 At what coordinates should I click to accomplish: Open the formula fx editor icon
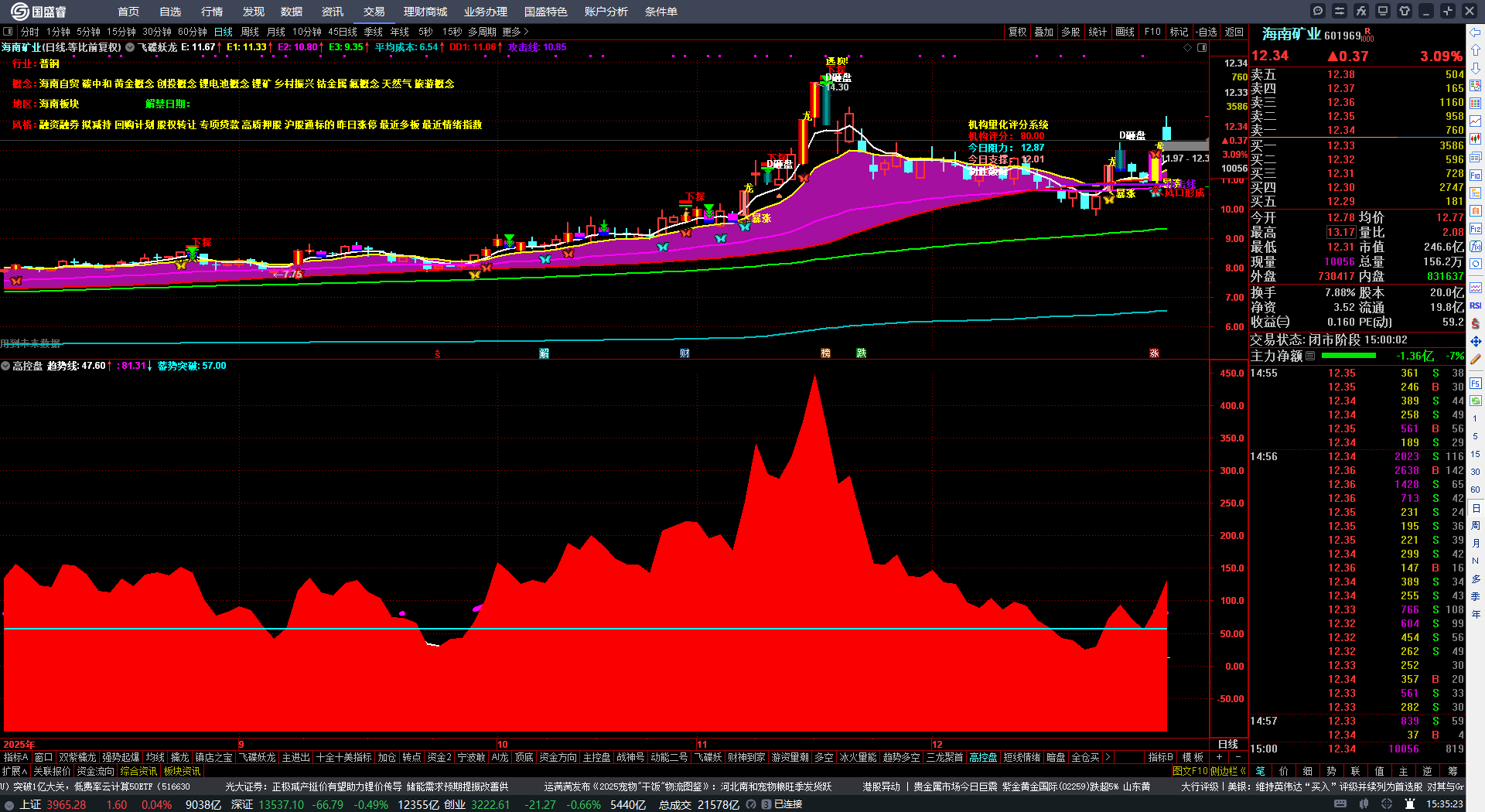(x=1361, y=11)
